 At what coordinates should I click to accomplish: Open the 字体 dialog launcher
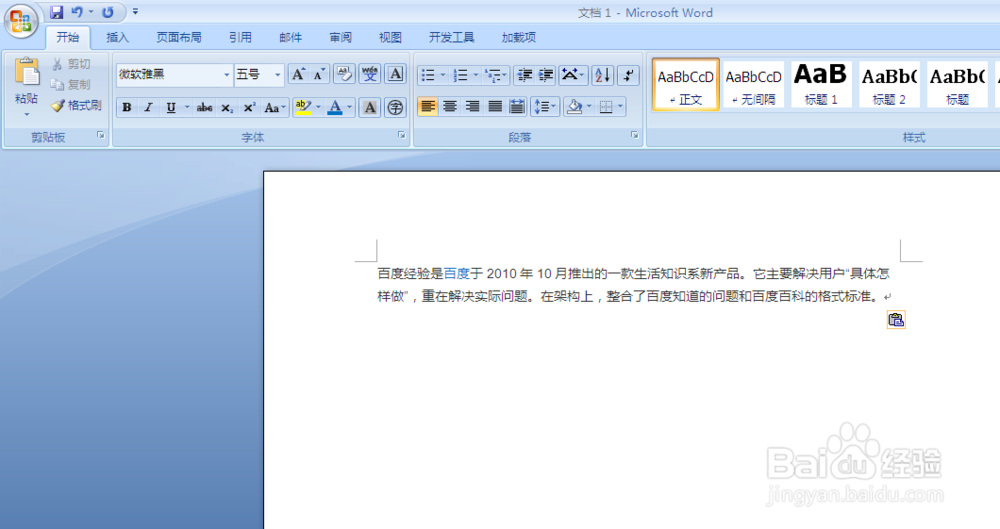pos(402,135)
